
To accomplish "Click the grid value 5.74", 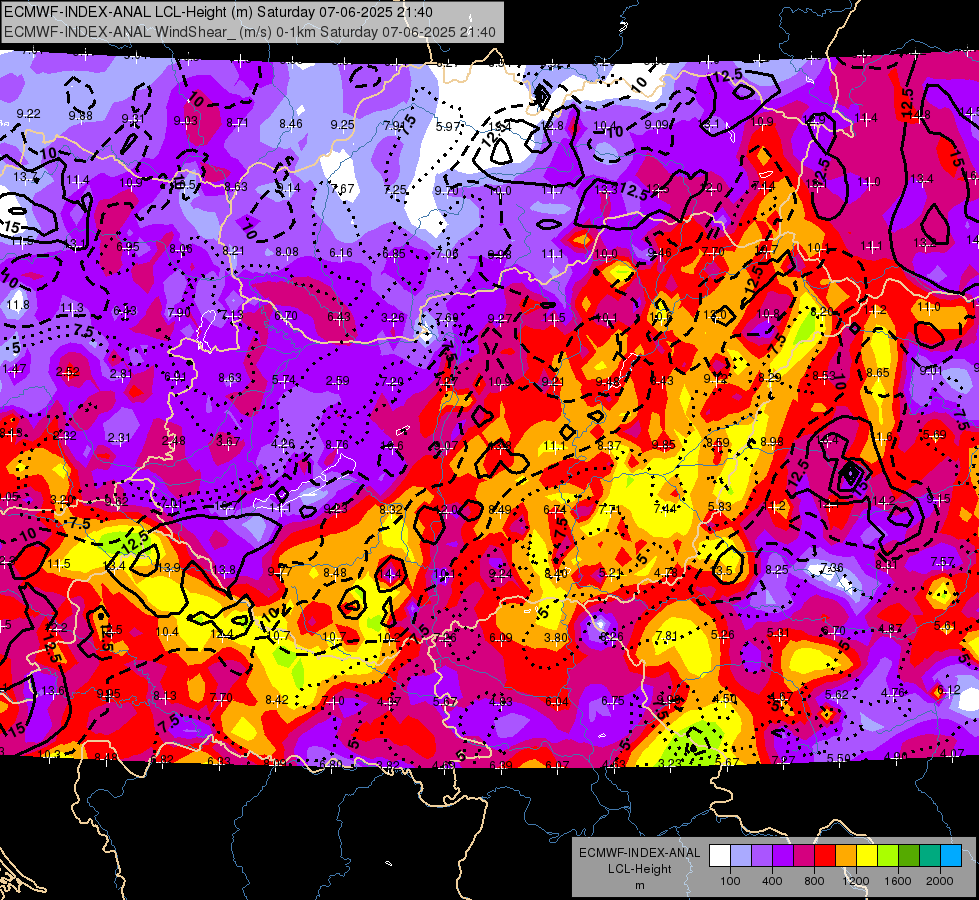I will tap(283, 380).
